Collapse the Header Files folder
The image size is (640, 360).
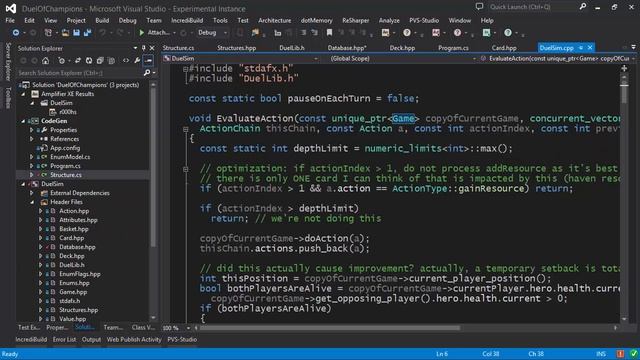(32, 202)
